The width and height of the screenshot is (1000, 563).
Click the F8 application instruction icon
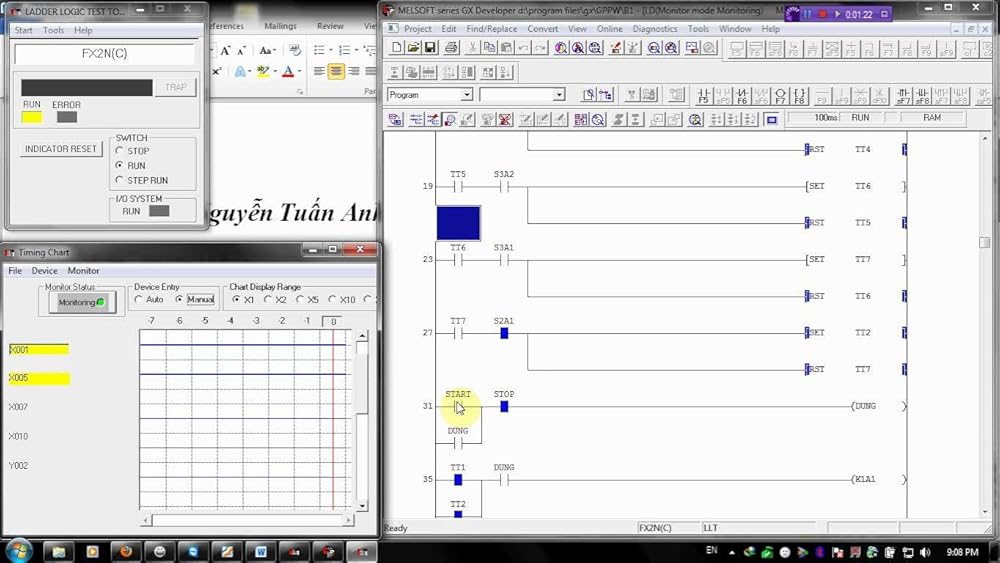pyautogui.click(x=799, y=95)
